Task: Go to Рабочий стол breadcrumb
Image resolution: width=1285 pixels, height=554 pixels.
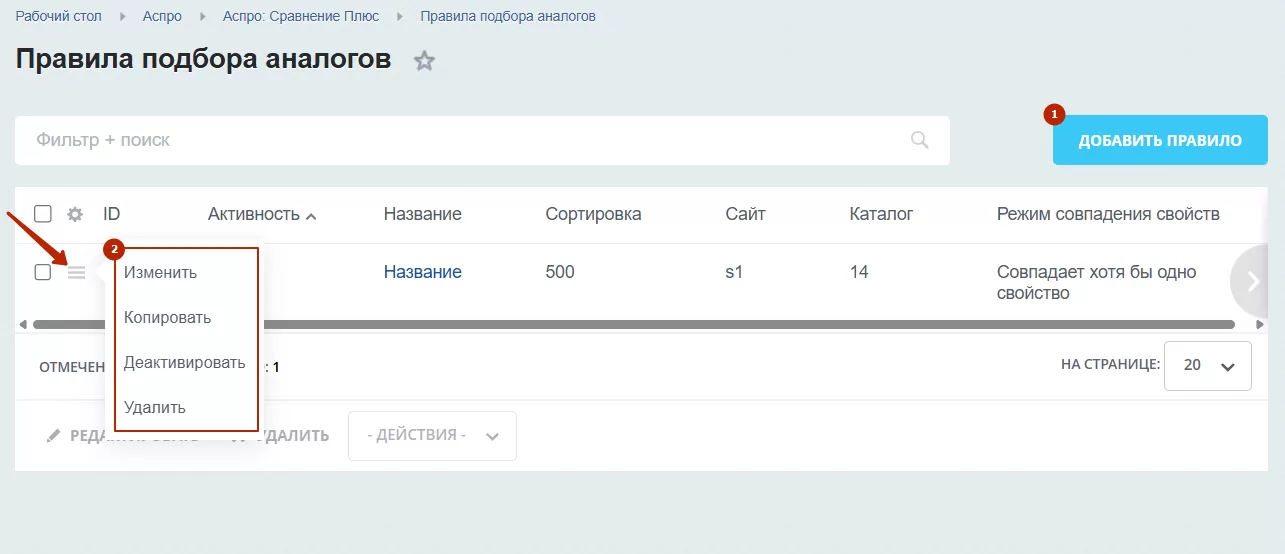Action: [59, 17]
